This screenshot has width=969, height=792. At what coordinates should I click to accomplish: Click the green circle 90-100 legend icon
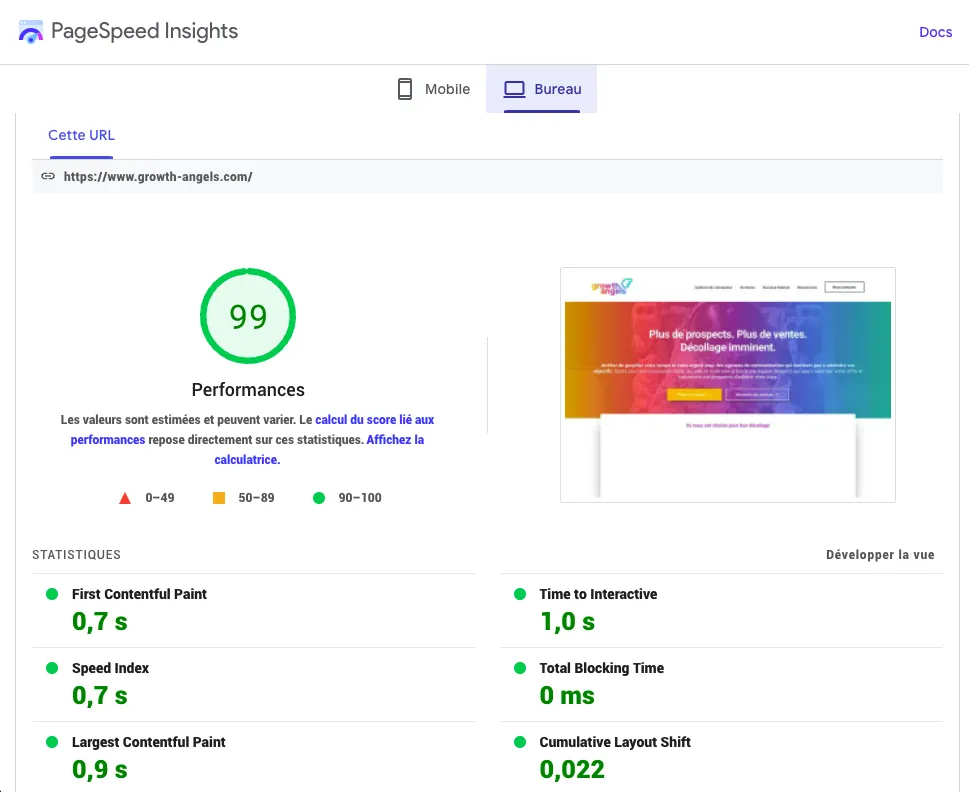coord(322,497)
